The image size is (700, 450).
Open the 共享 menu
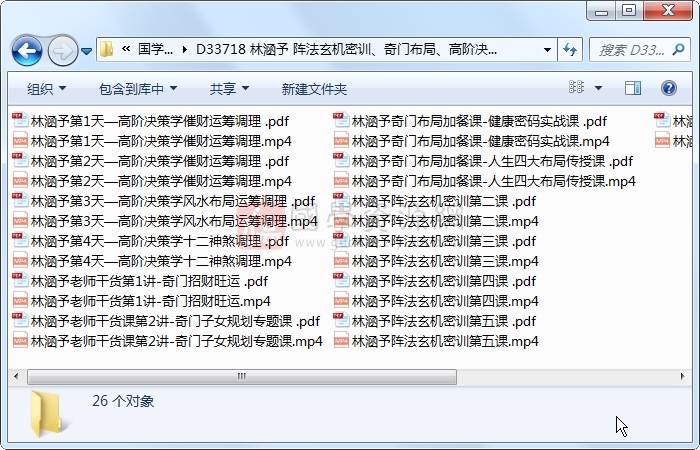pos(229,89)
